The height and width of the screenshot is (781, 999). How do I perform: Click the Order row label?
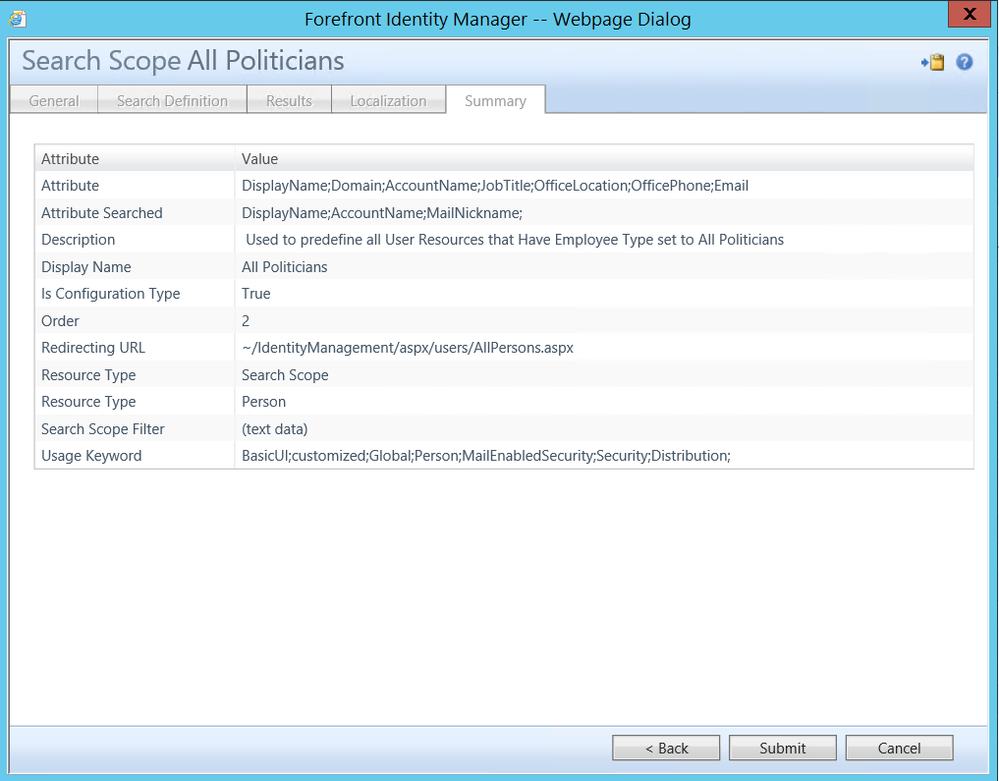(x=61, y=320)
